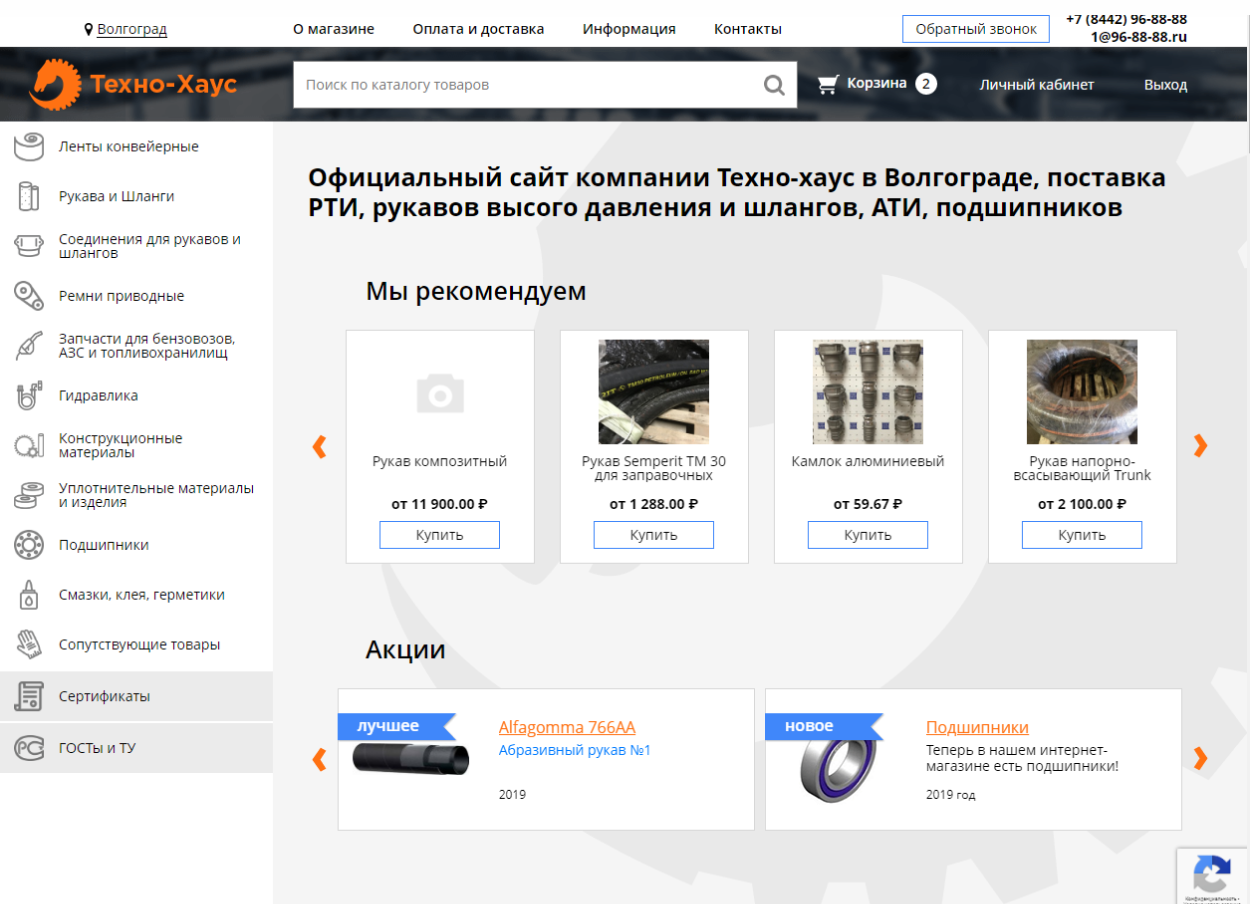Click the hydraulics icon beside Гидравлика
The height and width of the screenshot is (904, 1250).
[29, 395]
